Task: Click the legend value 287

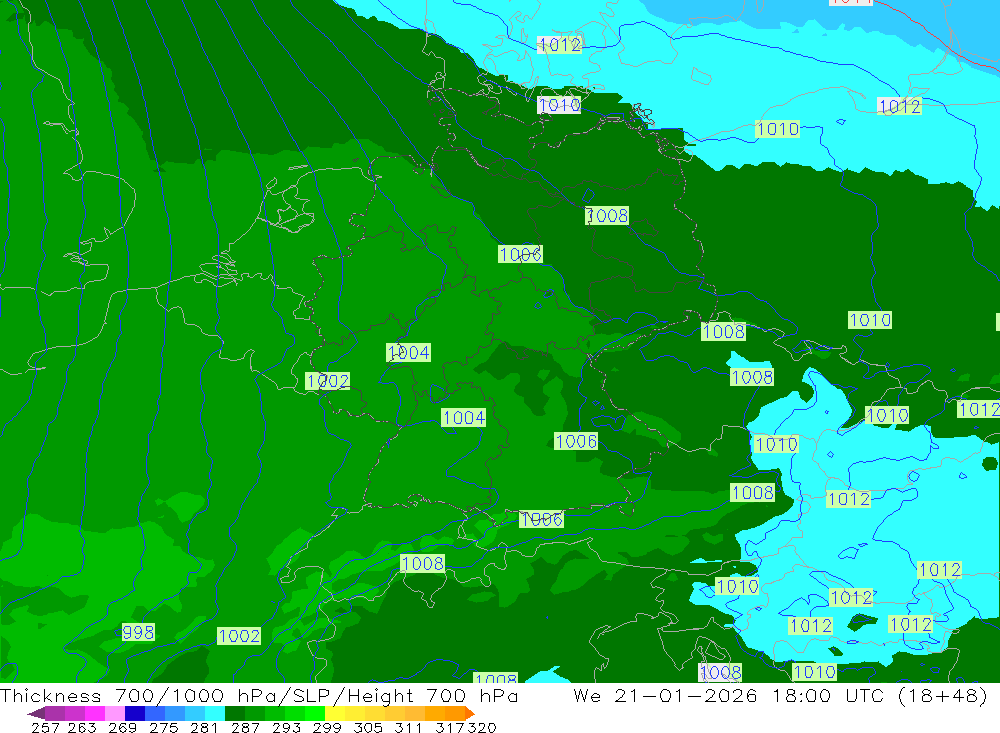Action: (245, 727)
